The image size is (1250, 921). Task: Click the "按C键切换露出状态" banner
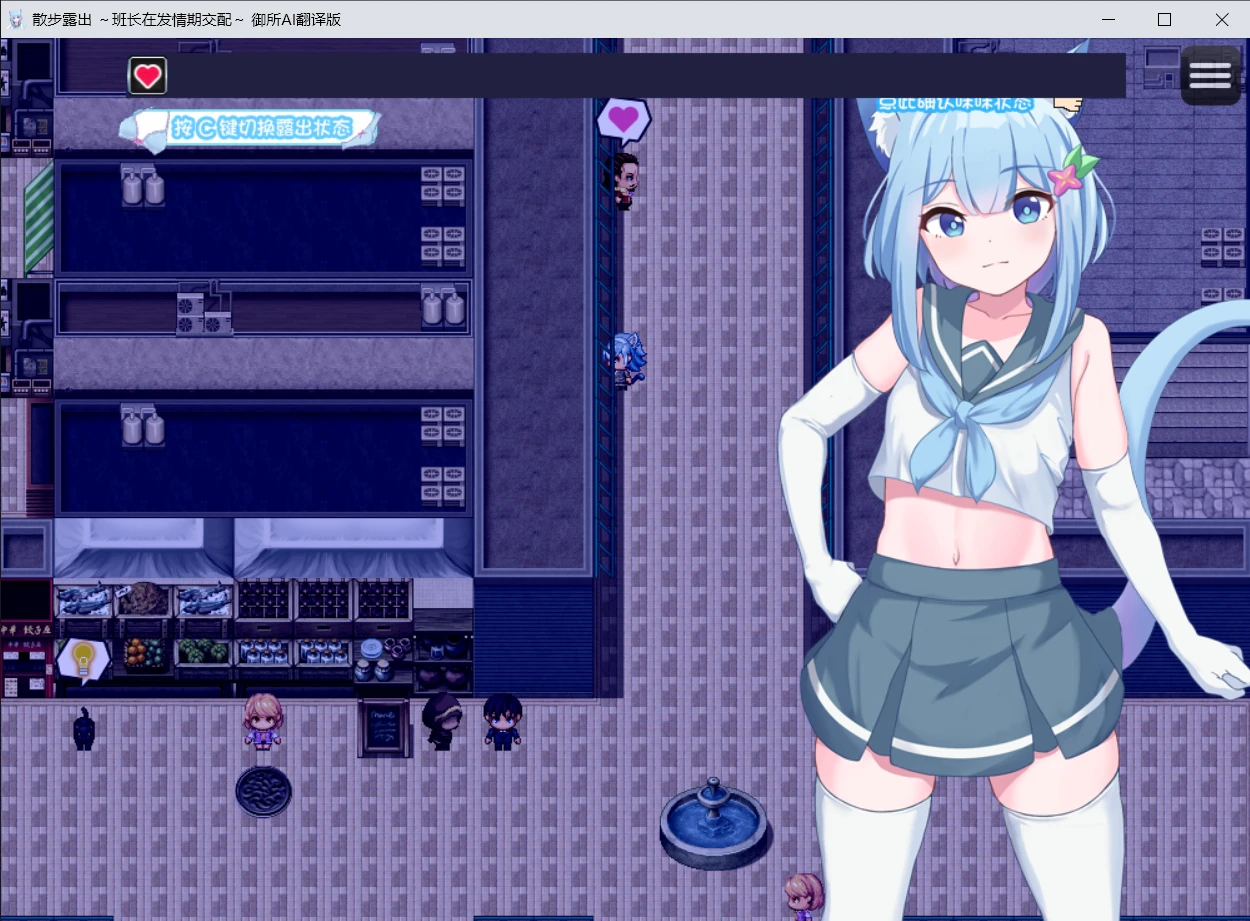pyautogui.click(x=250, y=129)
